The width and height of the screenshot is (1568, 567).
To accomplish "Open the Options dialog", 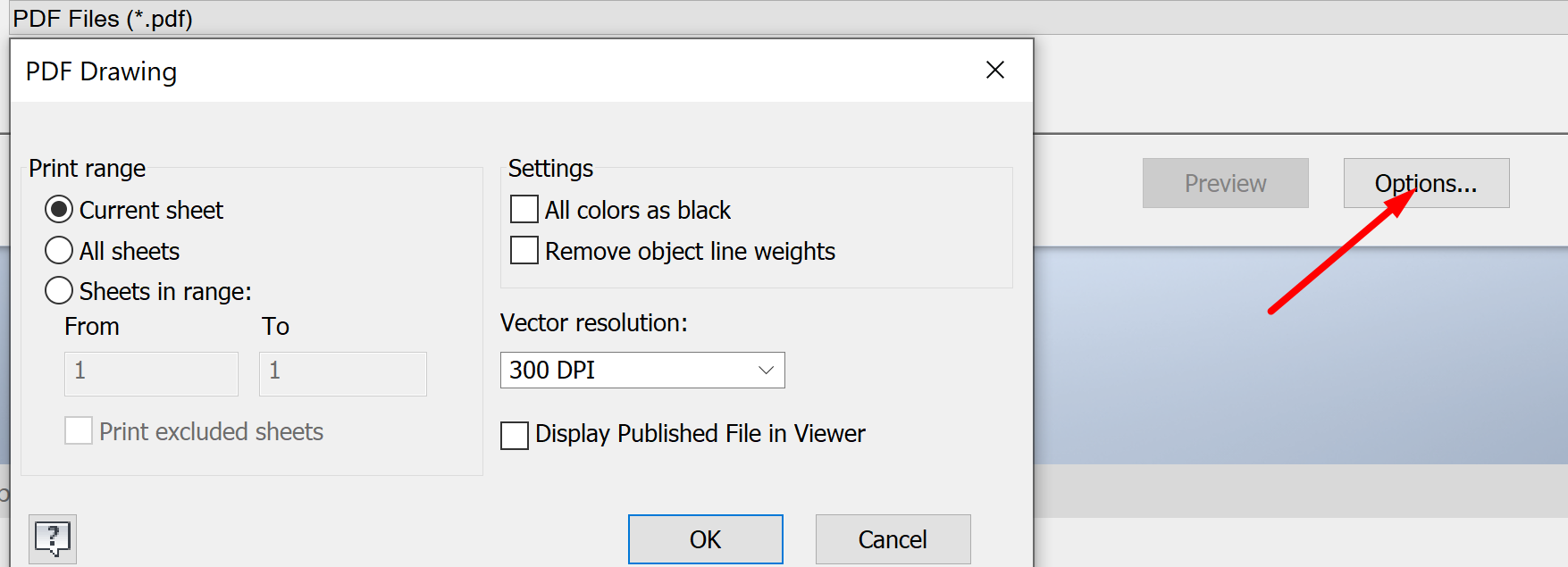I will coord(1425,183).
